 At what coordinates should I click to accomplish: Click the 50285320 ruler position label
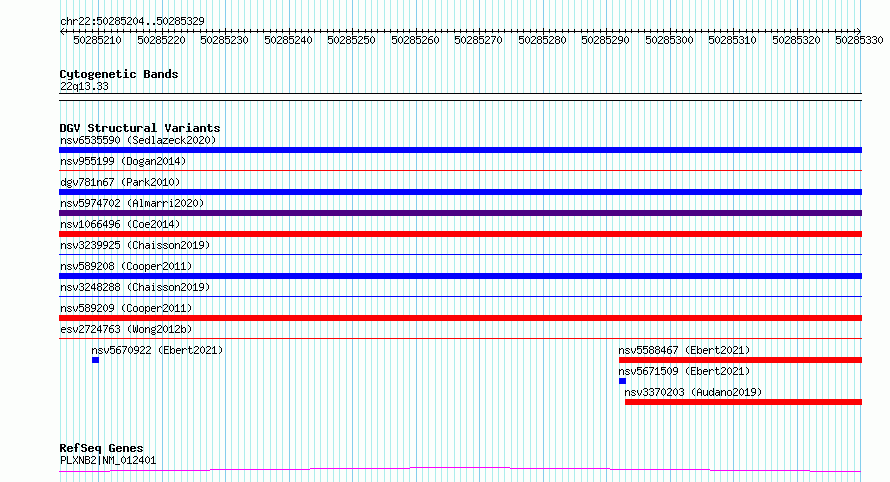(797, 40)
